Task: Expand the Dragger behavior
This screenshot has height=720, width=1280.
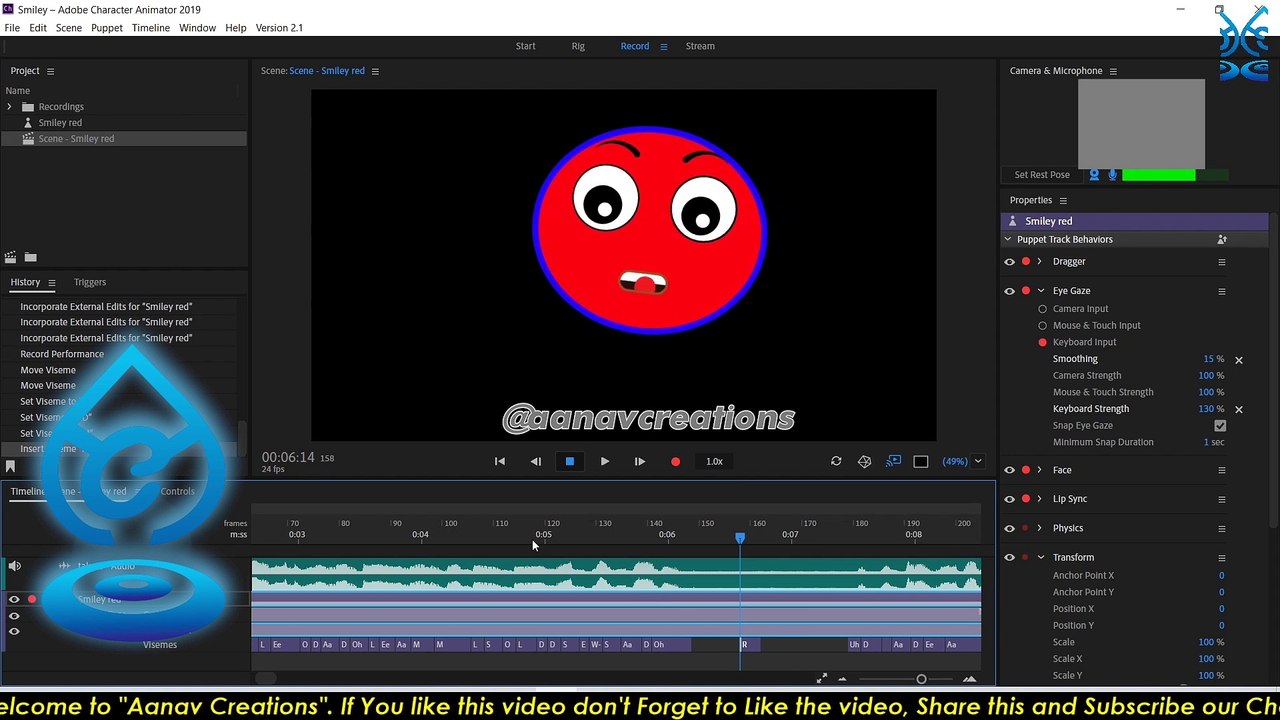Action: pos(1040,262)
